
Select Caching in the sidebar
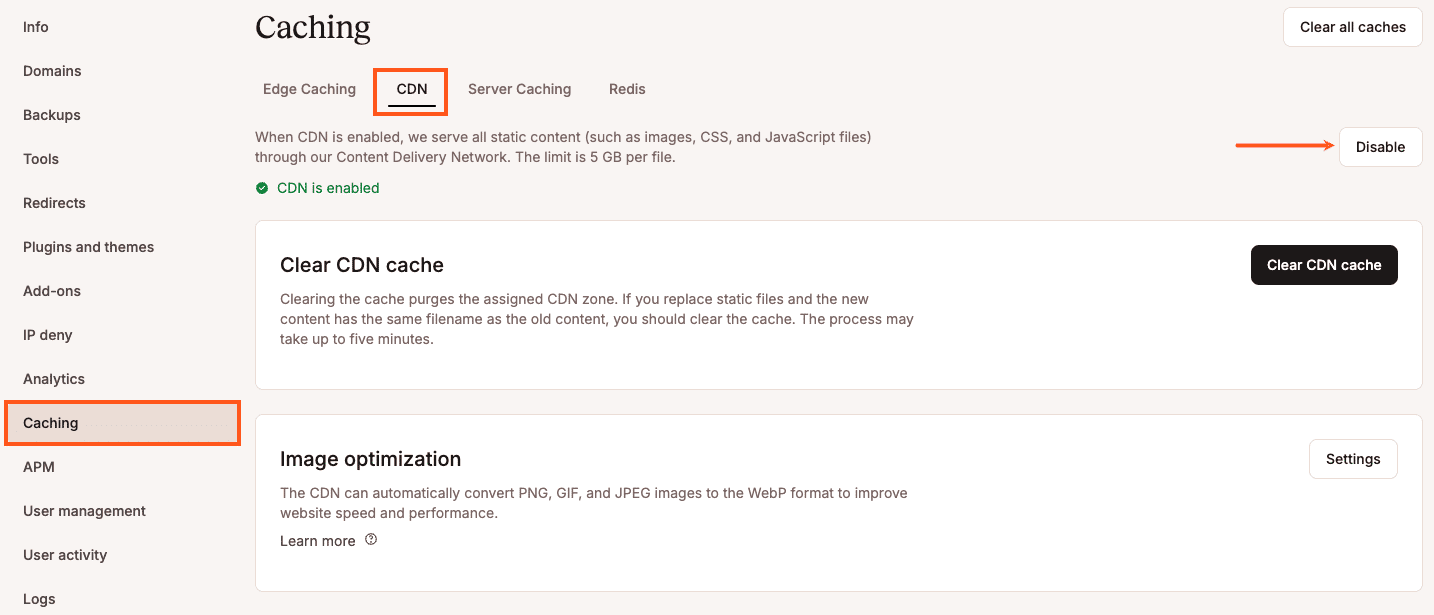coord(52,423)
